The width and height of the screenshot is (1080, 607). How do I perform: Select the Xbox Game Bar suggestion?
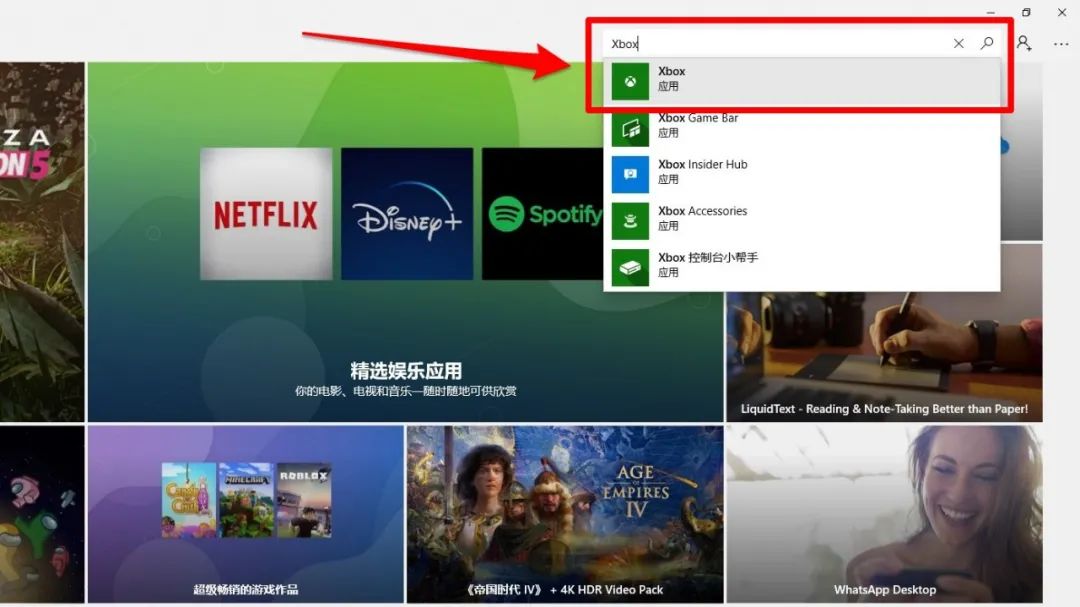800,126
